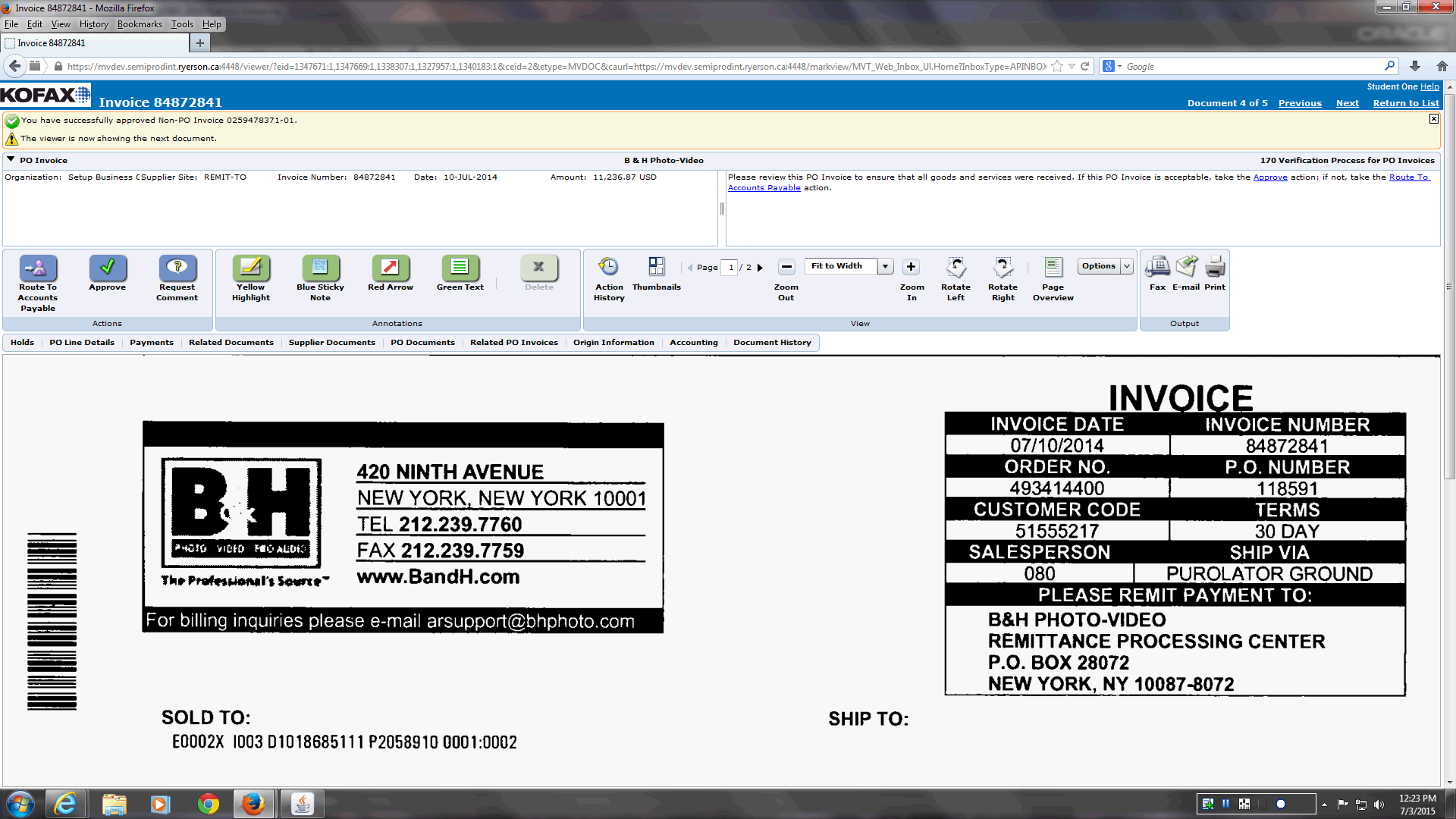Click the Return to List link
The image size is (1456, 819).
pyautogui.click(x=1405, y=103)
